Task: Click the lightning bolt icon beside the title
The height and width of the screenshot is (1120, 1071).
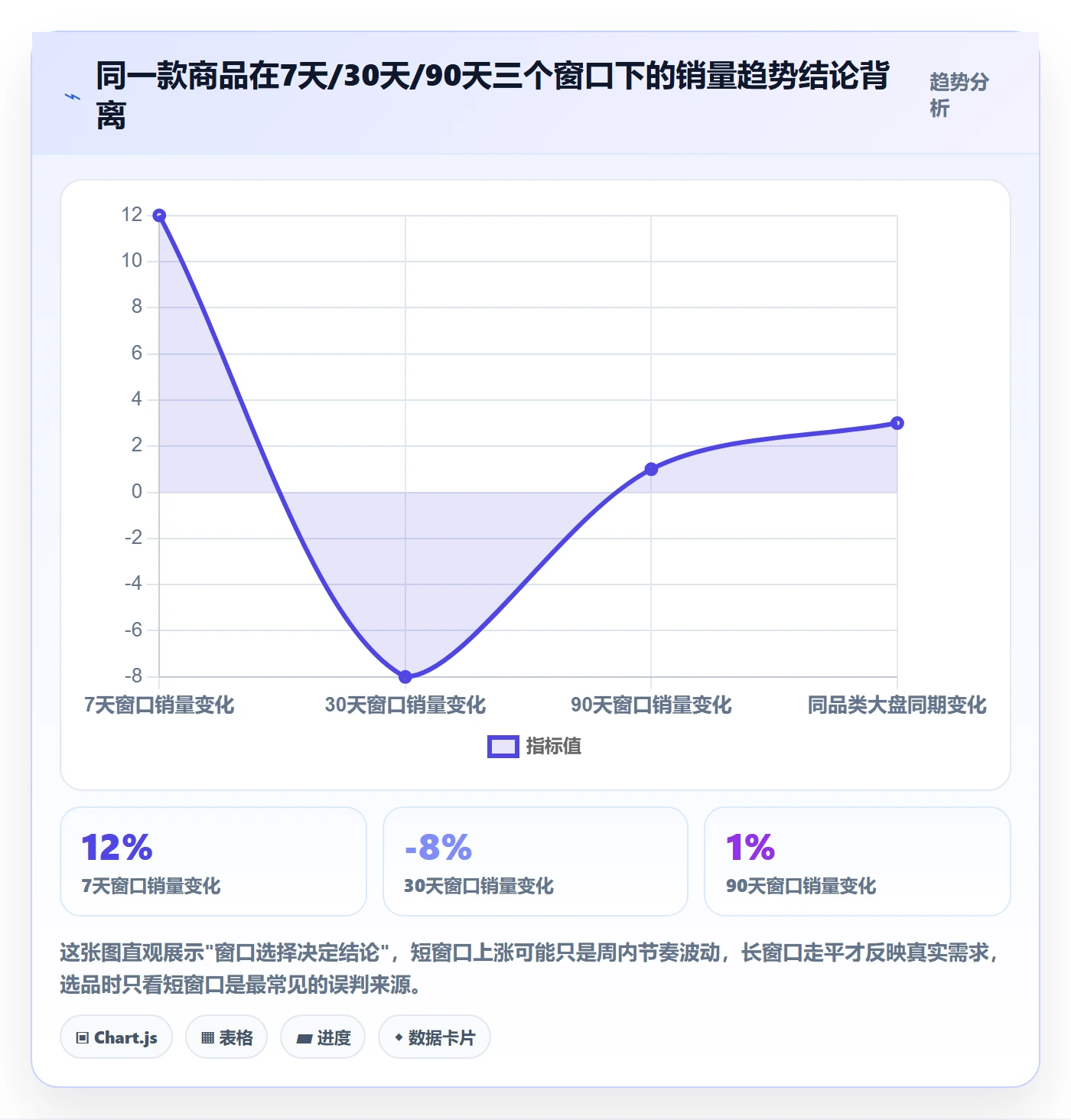Action: (73, 96)
